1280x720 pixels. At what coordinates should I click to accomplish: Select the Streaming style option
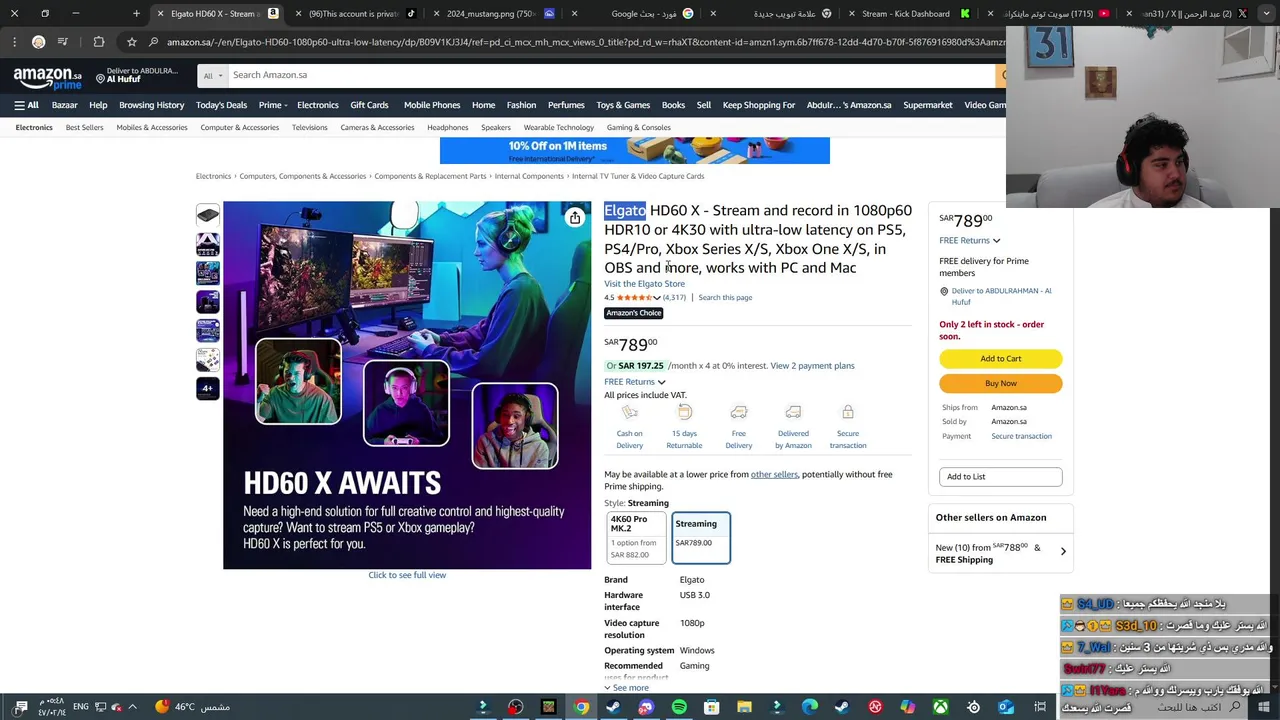pyautogui.click(x=701, y=538)
